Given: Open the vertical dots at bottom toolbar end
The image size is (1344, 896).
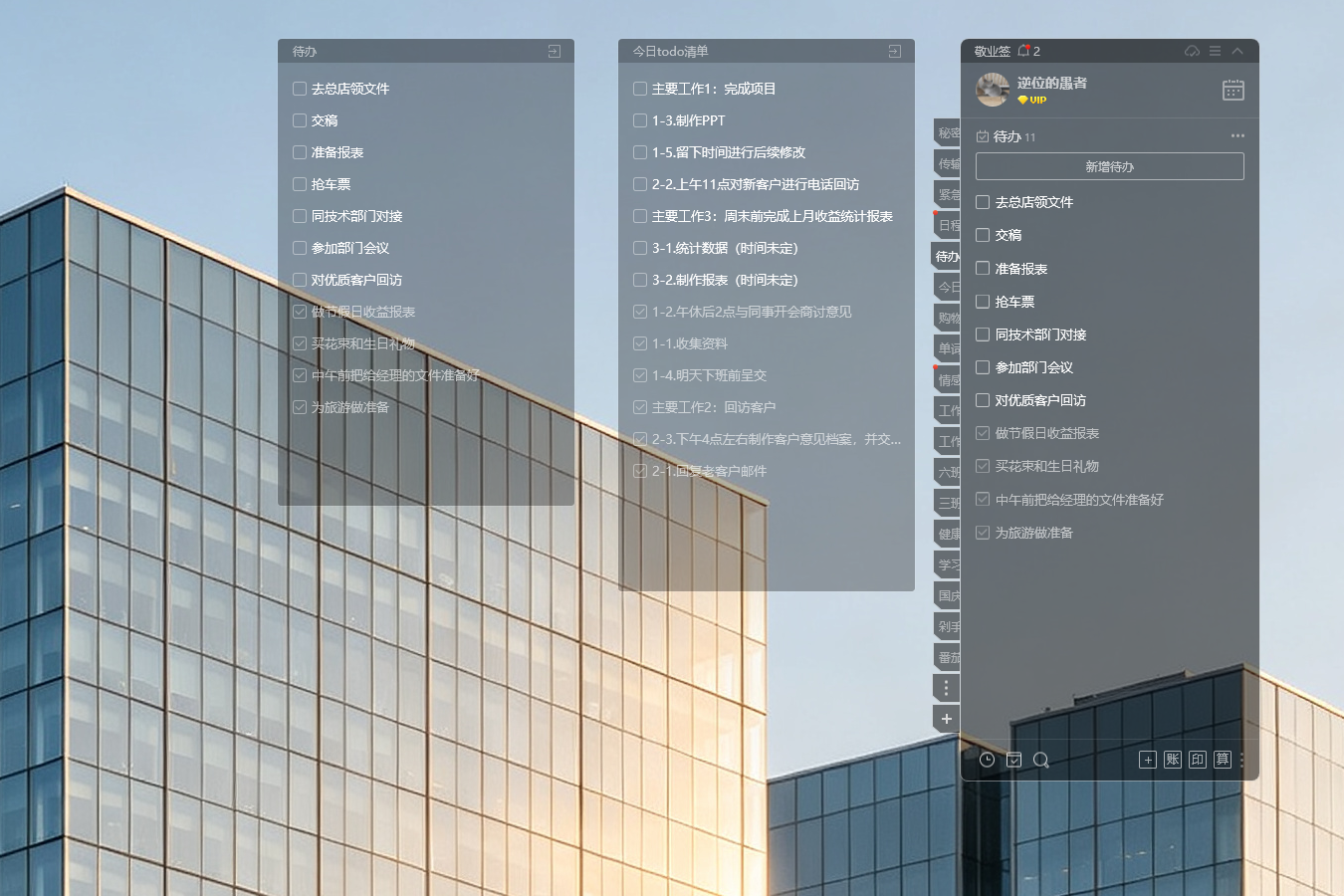Looking at the screenshot, I should (x=1242, y=760).
